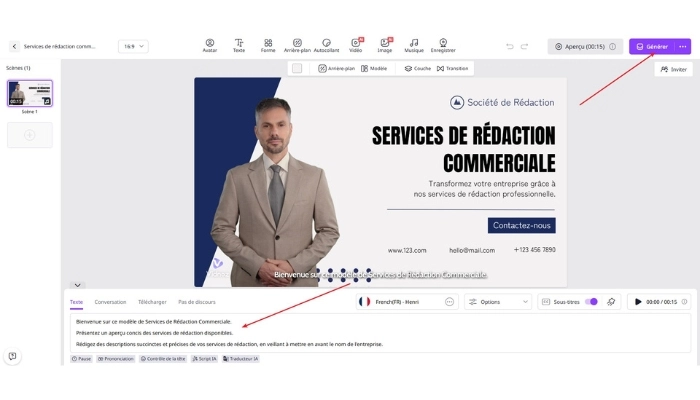The image size is (700, 400).
Task: Open the Transition option
Action: [452, 68]
